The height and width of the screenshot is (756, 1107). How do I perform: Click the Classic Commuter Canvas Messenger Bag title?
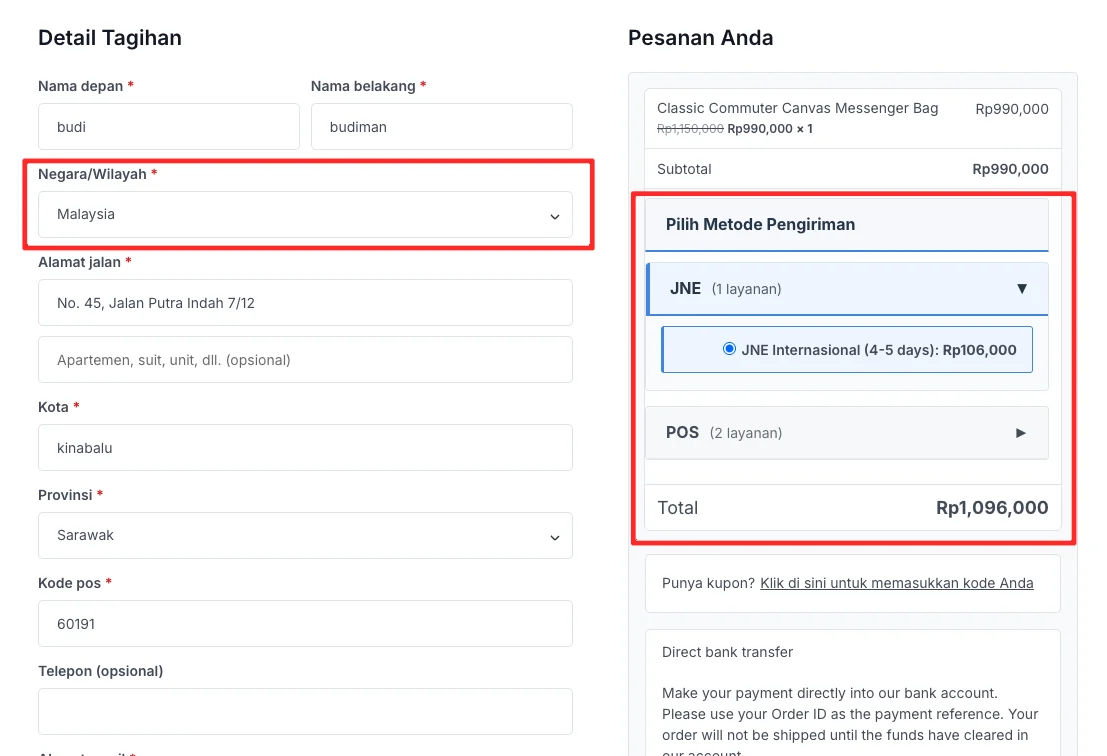[797, 107]
